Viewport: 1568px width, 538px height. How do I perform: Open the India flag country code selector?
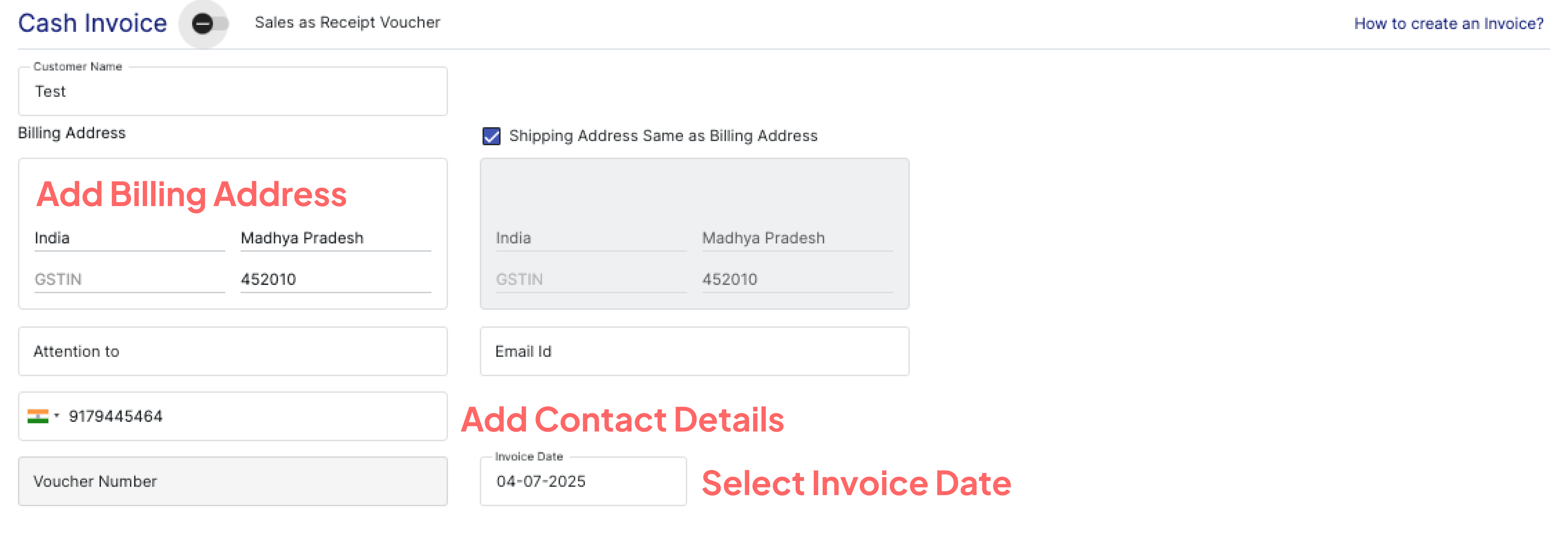point(38,416)
